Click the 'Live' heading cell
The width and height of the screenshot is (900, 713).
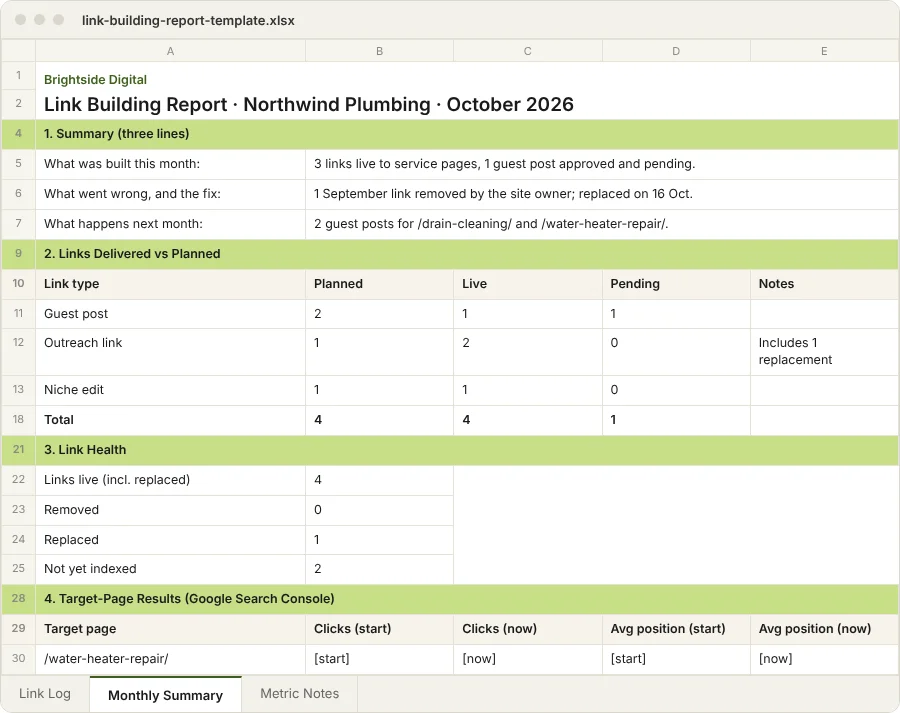point(527,284)
